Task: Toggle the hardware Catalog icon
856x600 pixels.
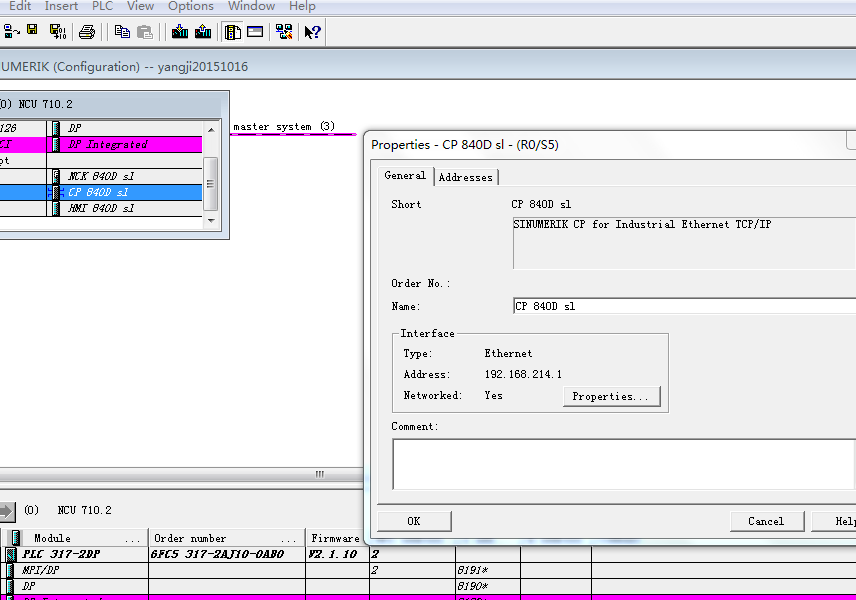Action: click(233, 32)
